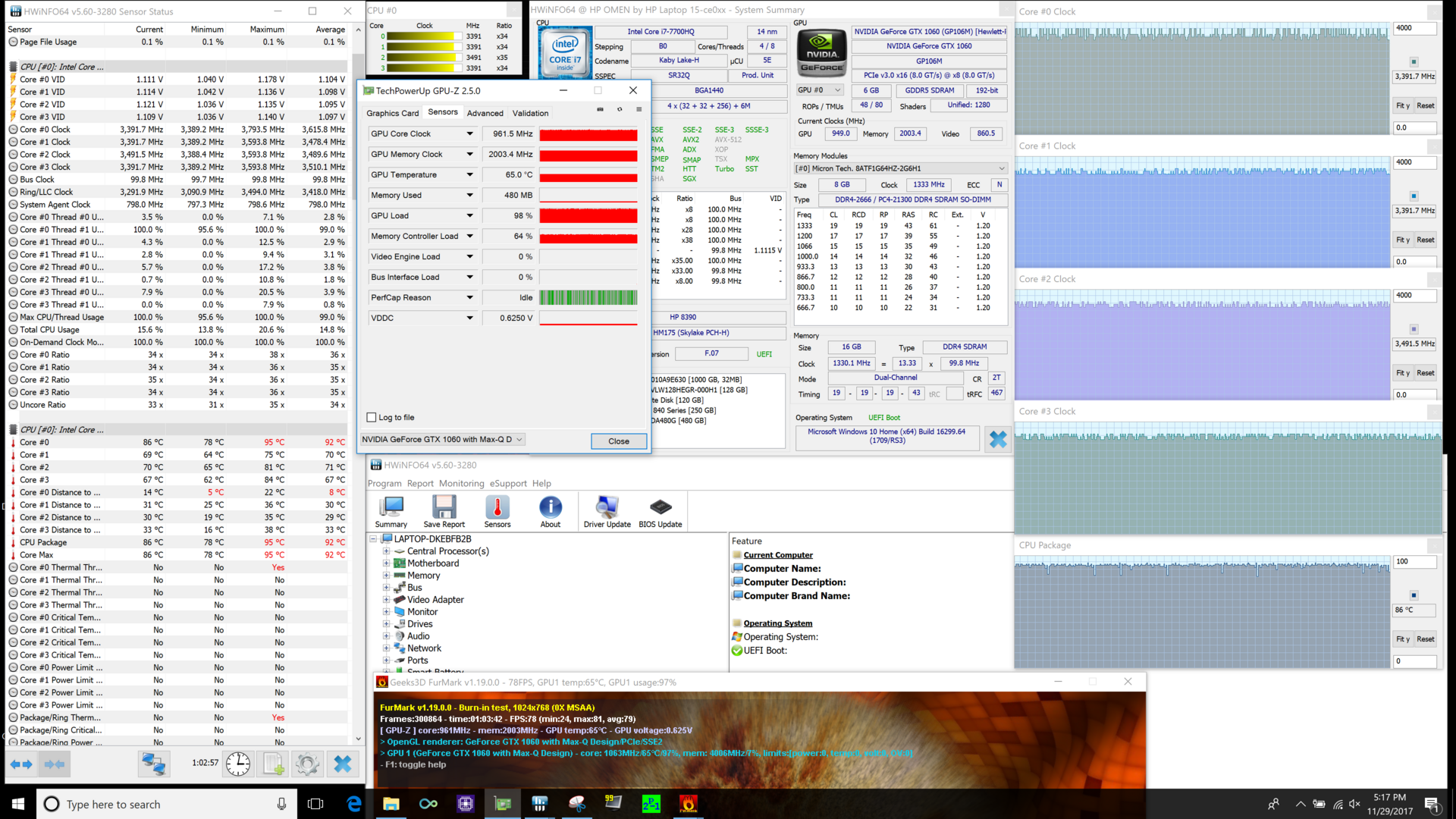Viewport: 1456px width, 819px height.
Task: Click the Core #0 Clock graph maximum value field
Action: [1415, 28]
